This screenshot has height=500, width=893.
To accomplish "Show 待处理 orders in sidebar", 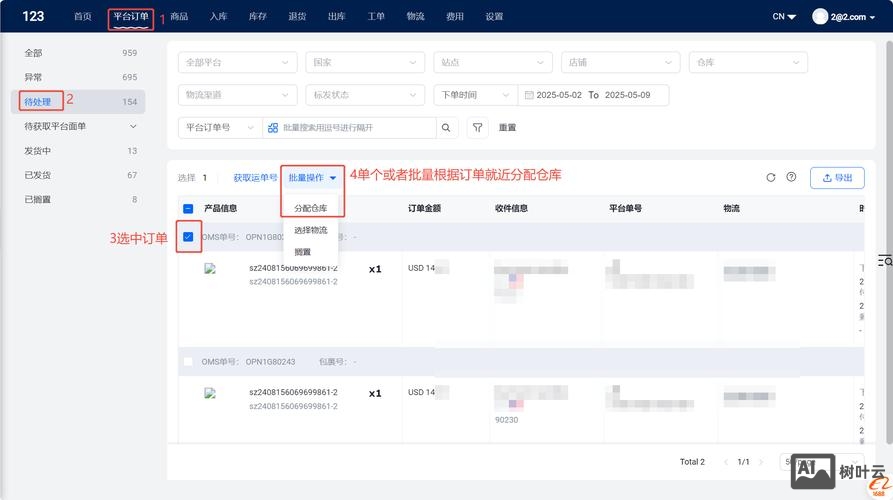I will [78, 101].
